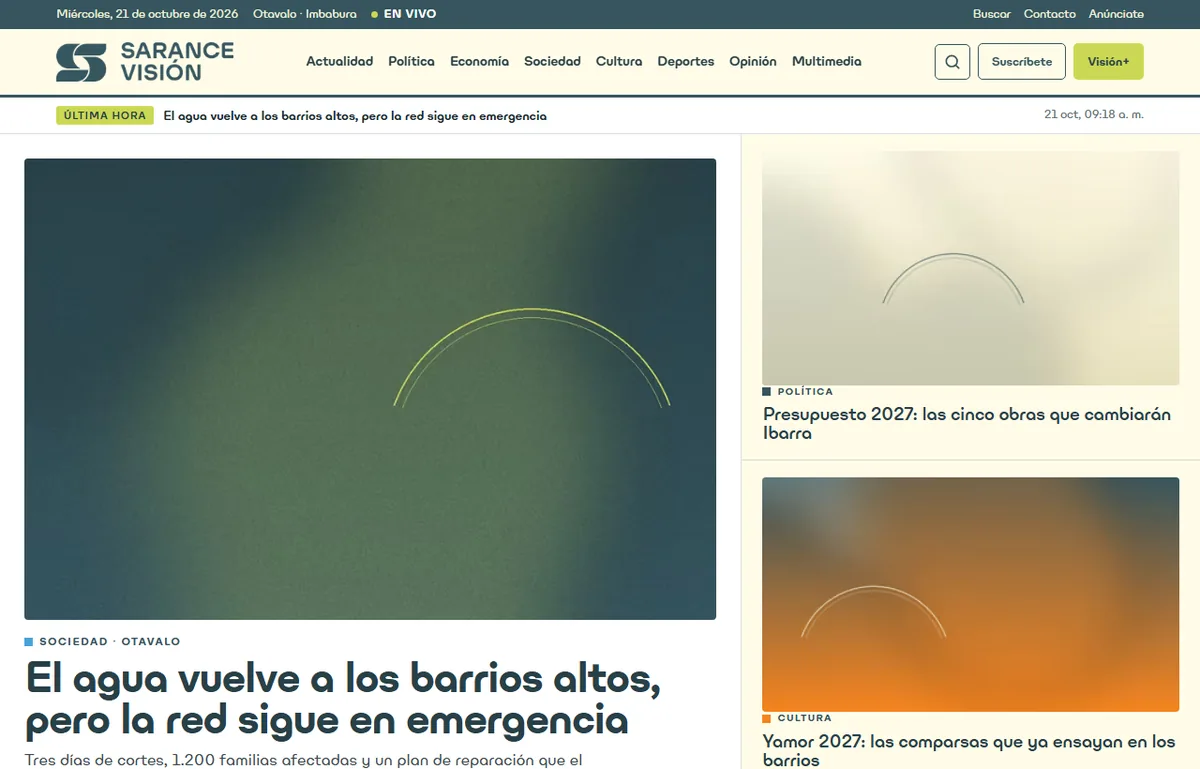Open the Multimedia section
The width and height of the screenshot is (1200, 769).
click(827, 62)
